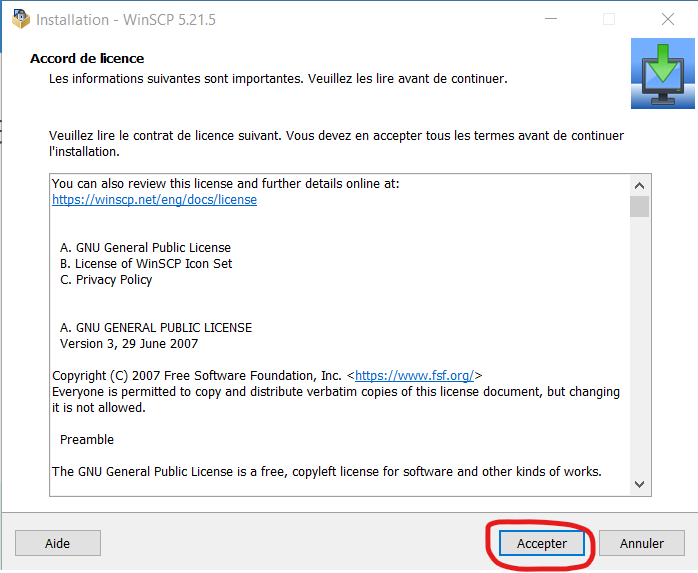Image resolution: width=698 pixels, height=573 pixels.
Task: Click the 'A. GNU General Public License' contents line
Action: tap(145, 248)
